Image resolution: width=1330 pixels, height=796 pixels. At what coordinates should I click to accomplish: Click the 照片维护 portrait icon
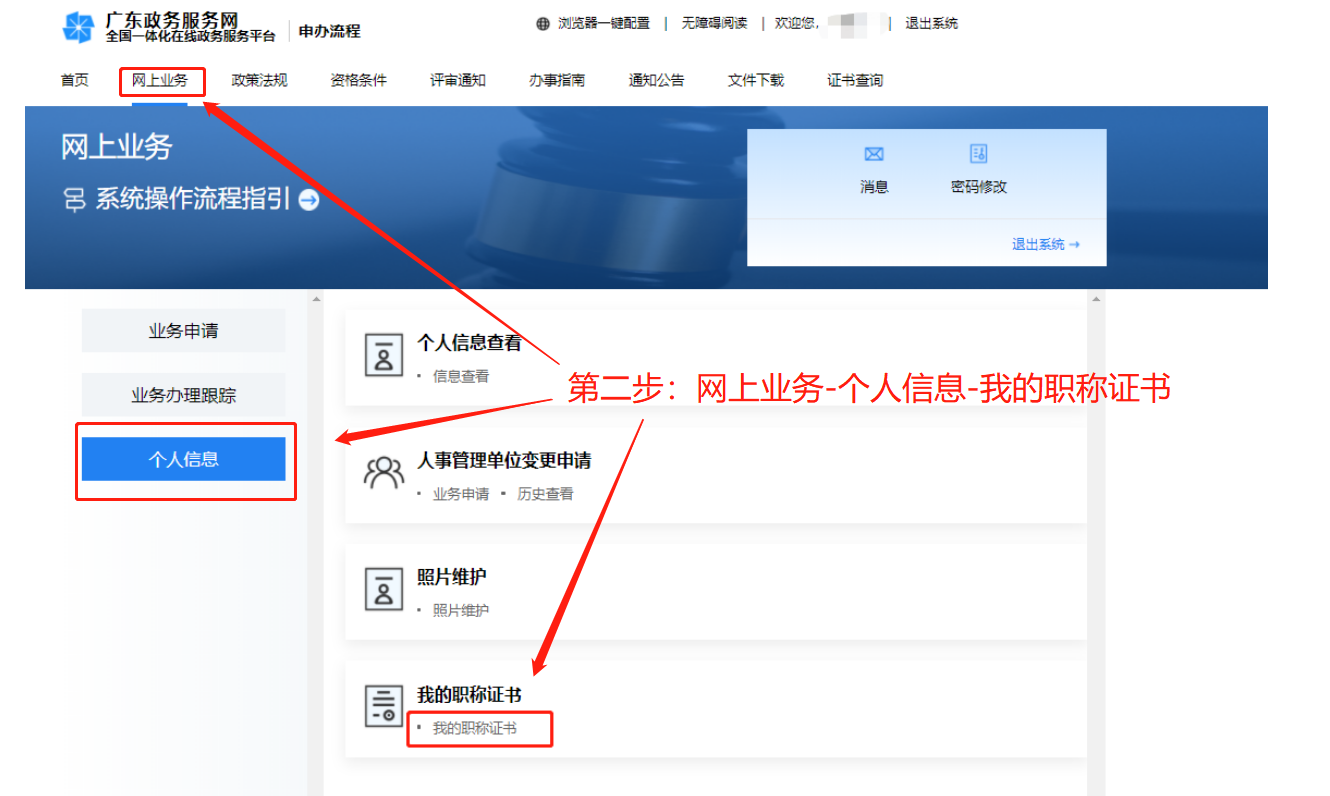[383, 591]
